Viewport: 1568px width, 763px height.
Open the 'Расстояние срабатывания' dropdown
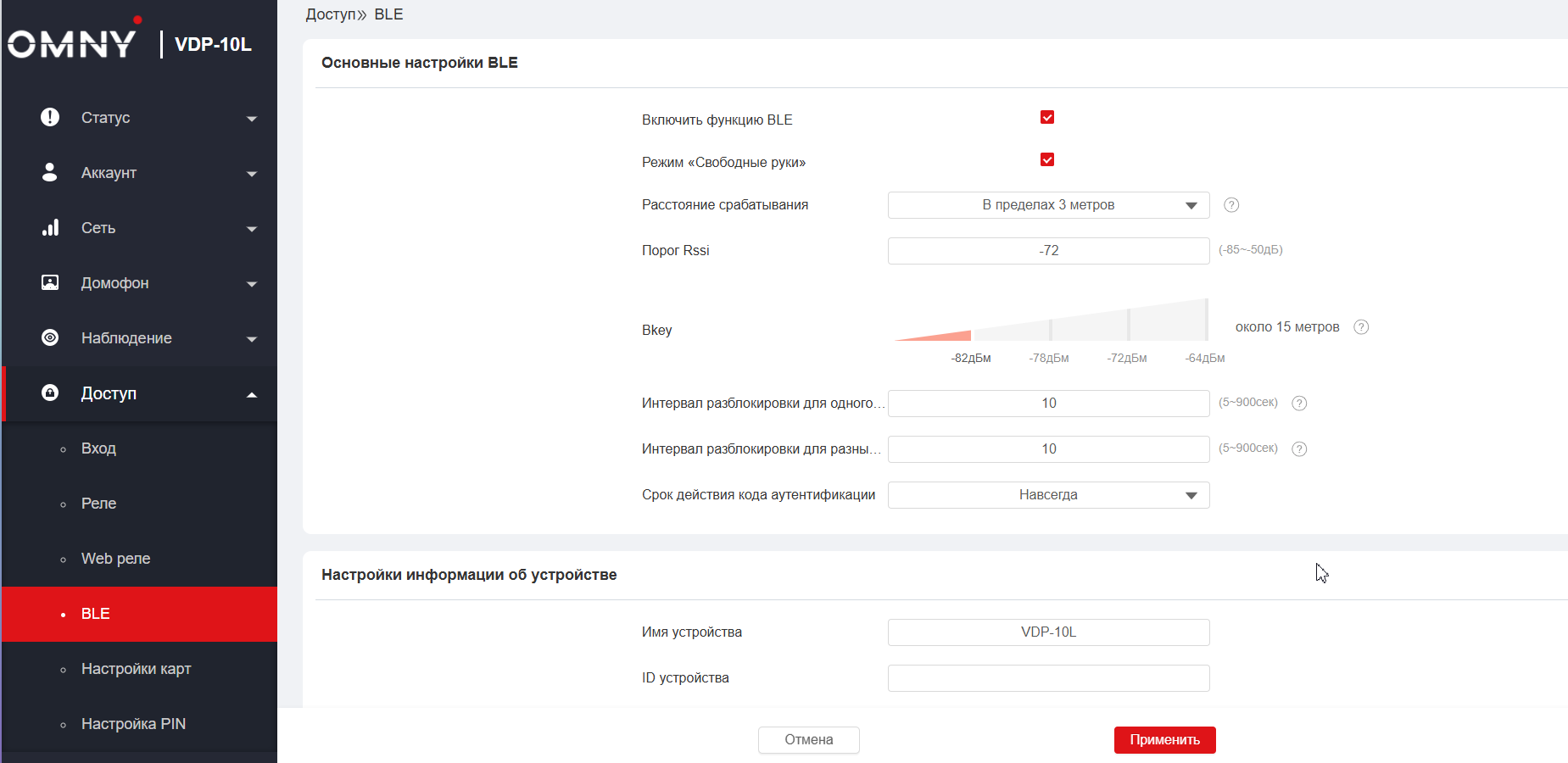click(x=1048, y=205)
